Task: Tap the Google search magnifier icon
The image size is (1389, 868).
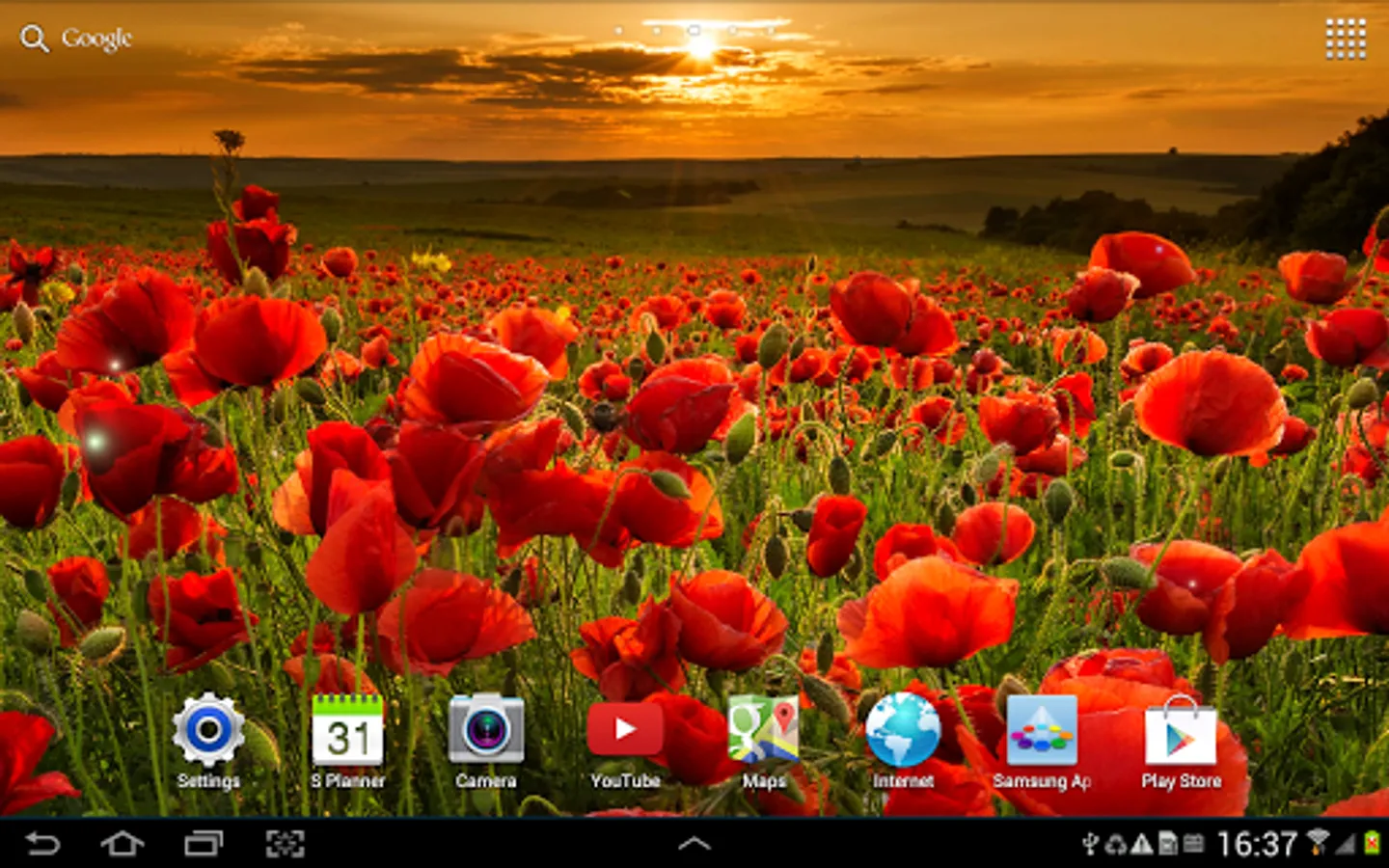Action: [x=35, y=39]
